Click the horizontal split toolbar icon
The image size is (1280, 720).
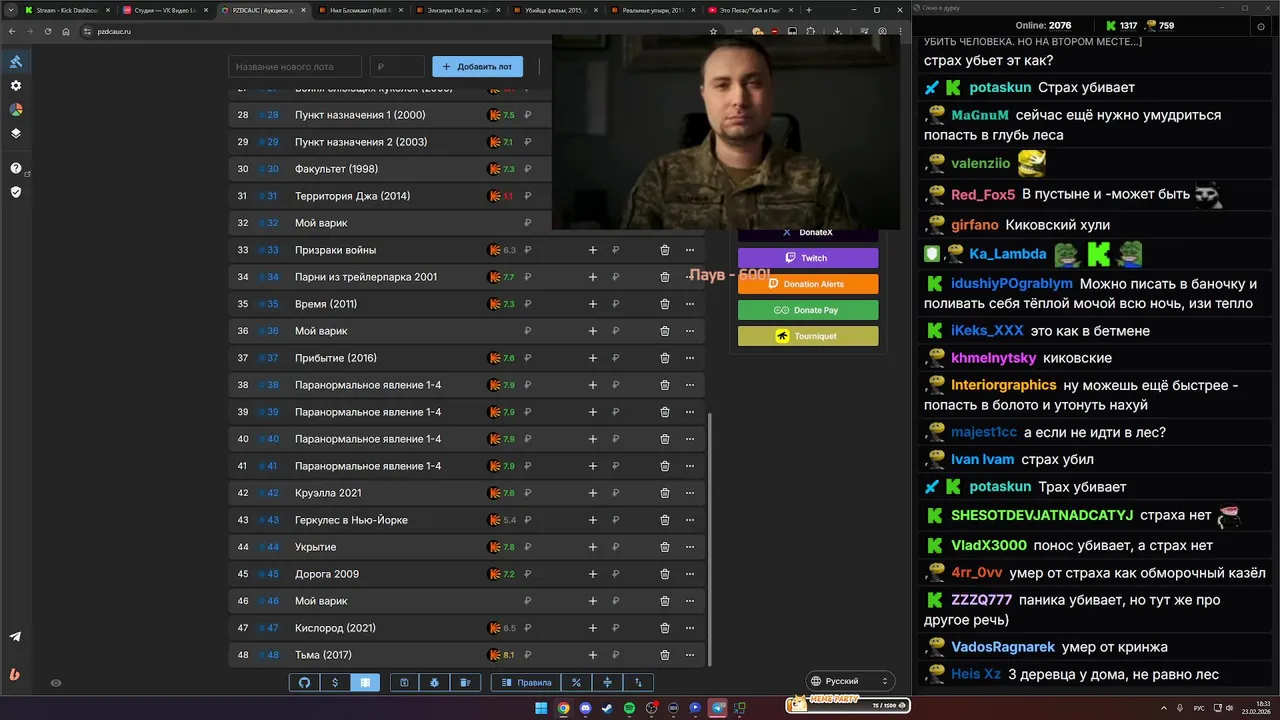pos(607,682)
